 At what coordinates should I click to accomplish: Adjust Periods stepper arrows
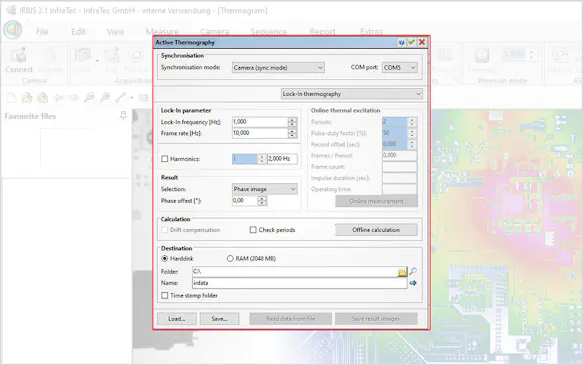pyautogui.click(x=412, y=122)
